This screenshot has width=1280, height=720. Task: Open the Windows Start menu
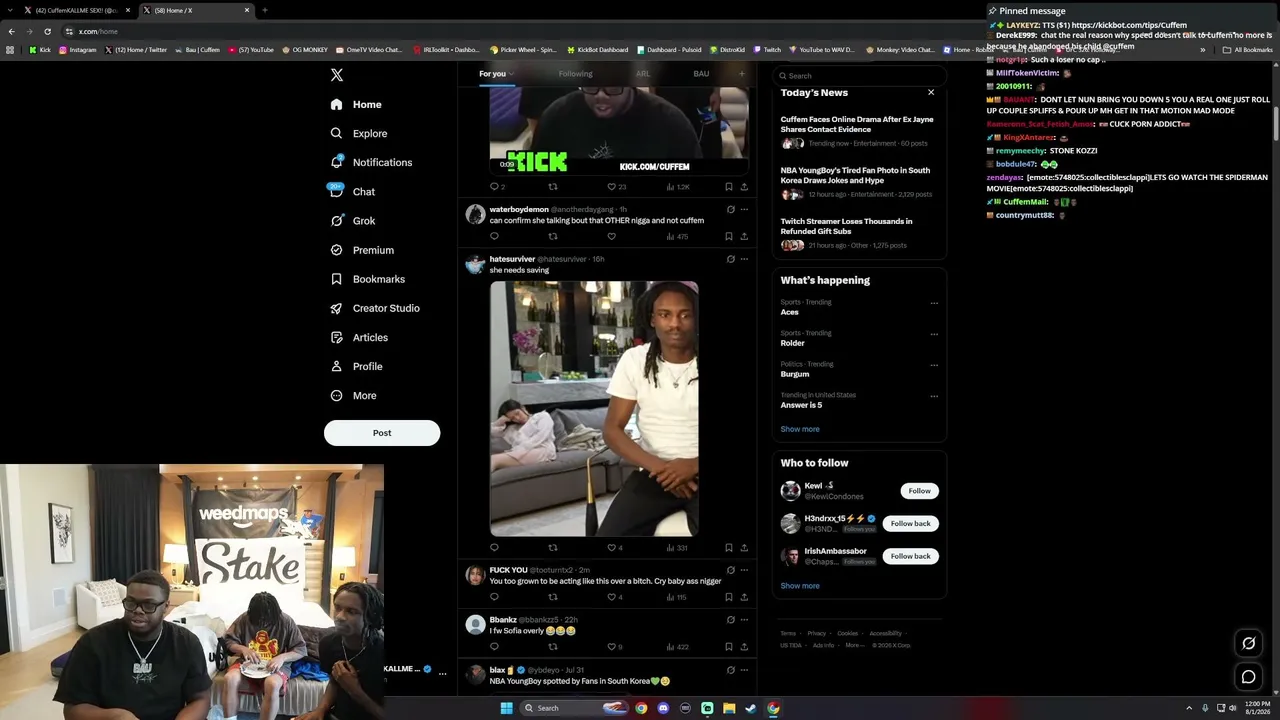point(506,708)
